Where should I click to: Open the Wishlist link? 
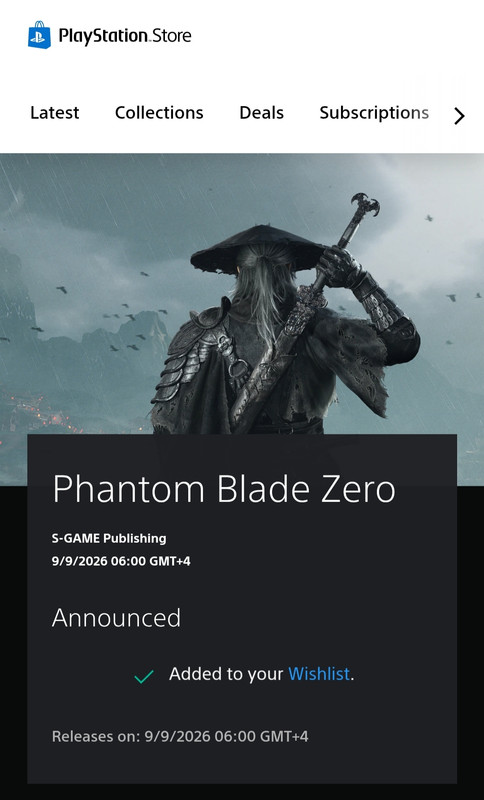(319, 674)
